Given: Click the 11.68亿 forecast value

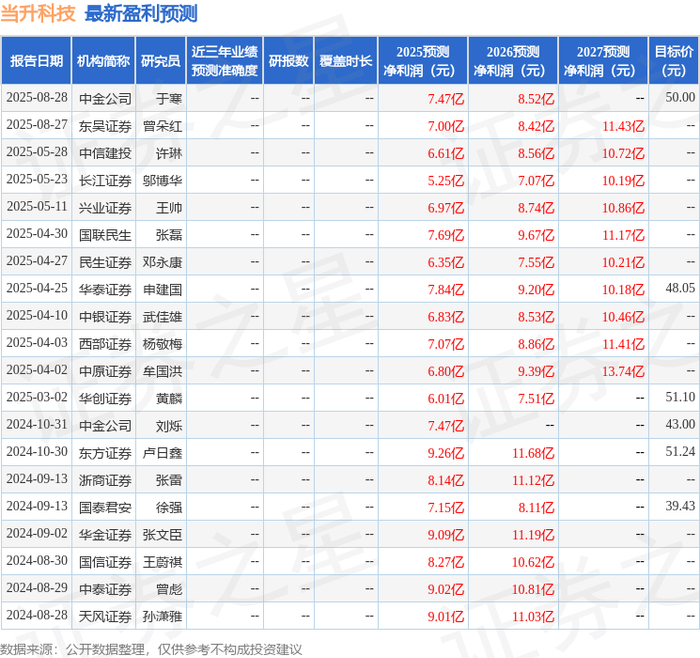Looking at the screenshot, I should (533, 453).
